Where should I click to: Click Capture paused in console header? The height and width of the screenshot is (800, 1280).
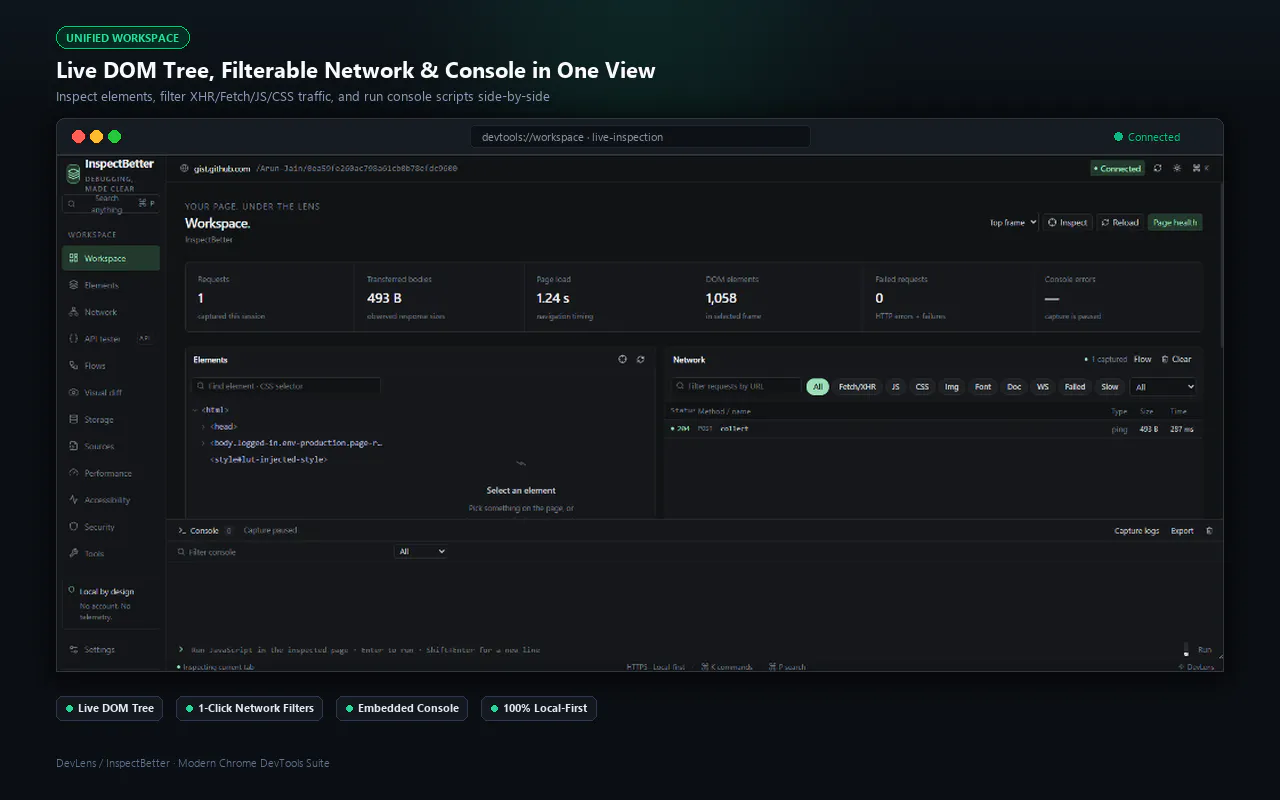[x=270, y=531]
